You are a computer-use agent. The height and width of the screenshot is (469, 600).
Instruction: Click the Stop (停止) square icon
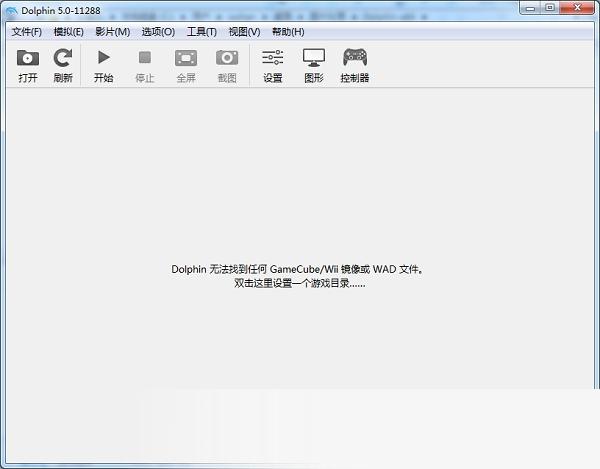[x=145, y=57]
